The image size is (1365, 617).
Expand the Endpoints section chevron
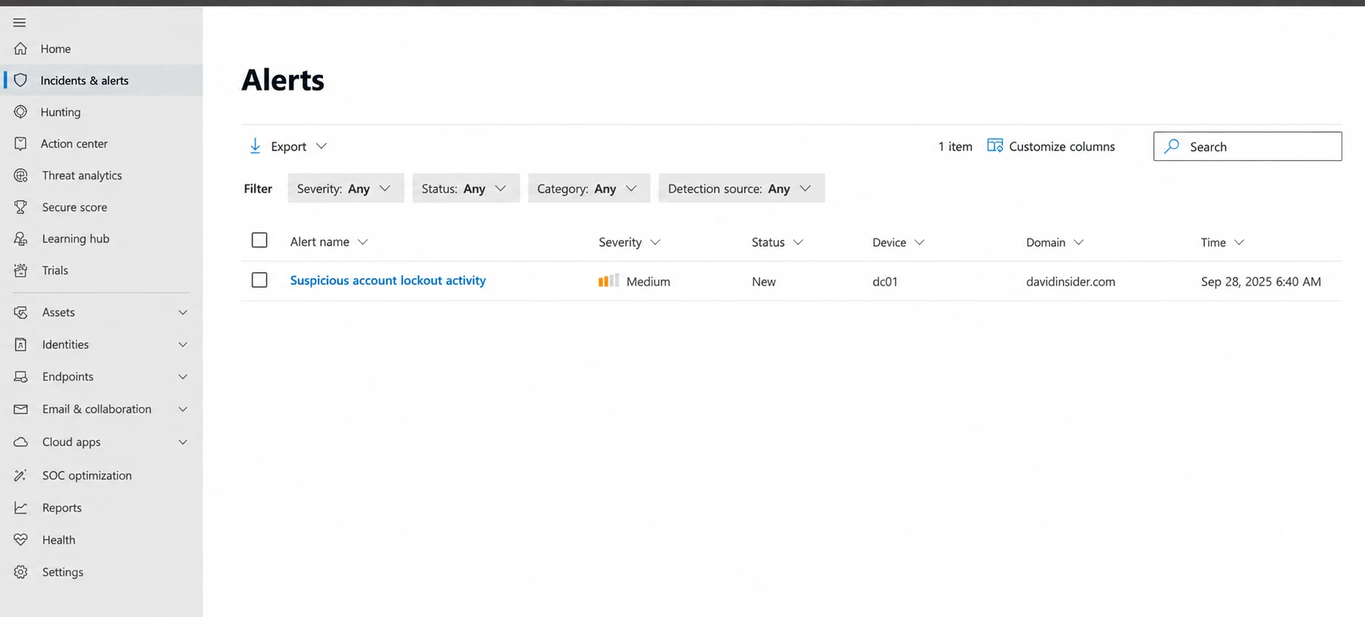pos(183,377)
